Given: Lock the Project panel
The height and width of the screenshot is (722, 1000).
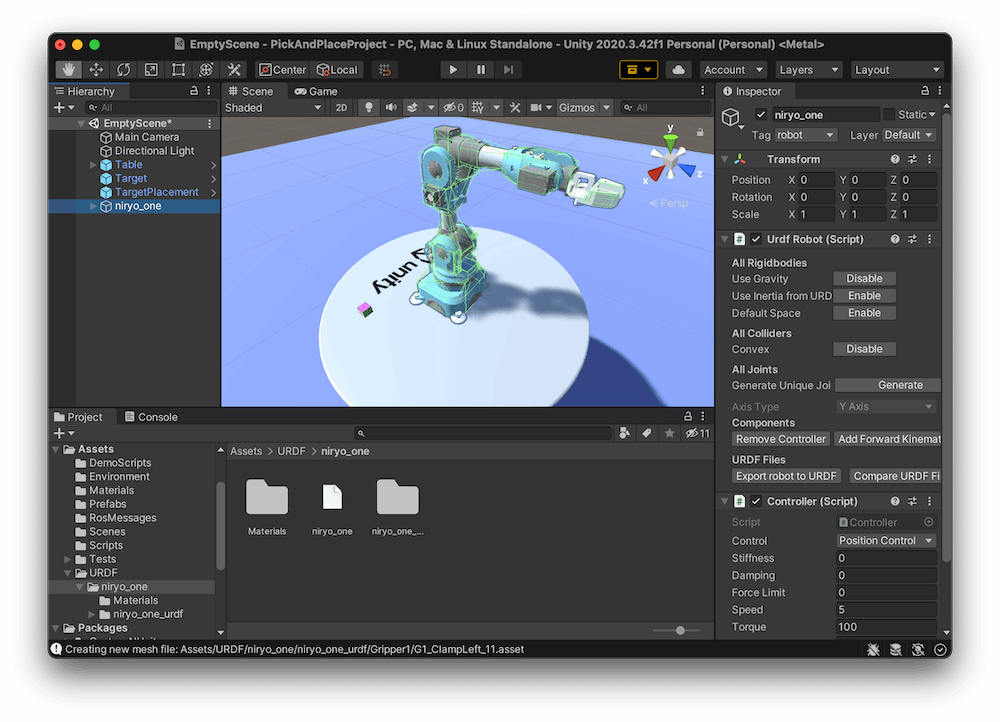Looking at the screenshot, I should [688, 416].
